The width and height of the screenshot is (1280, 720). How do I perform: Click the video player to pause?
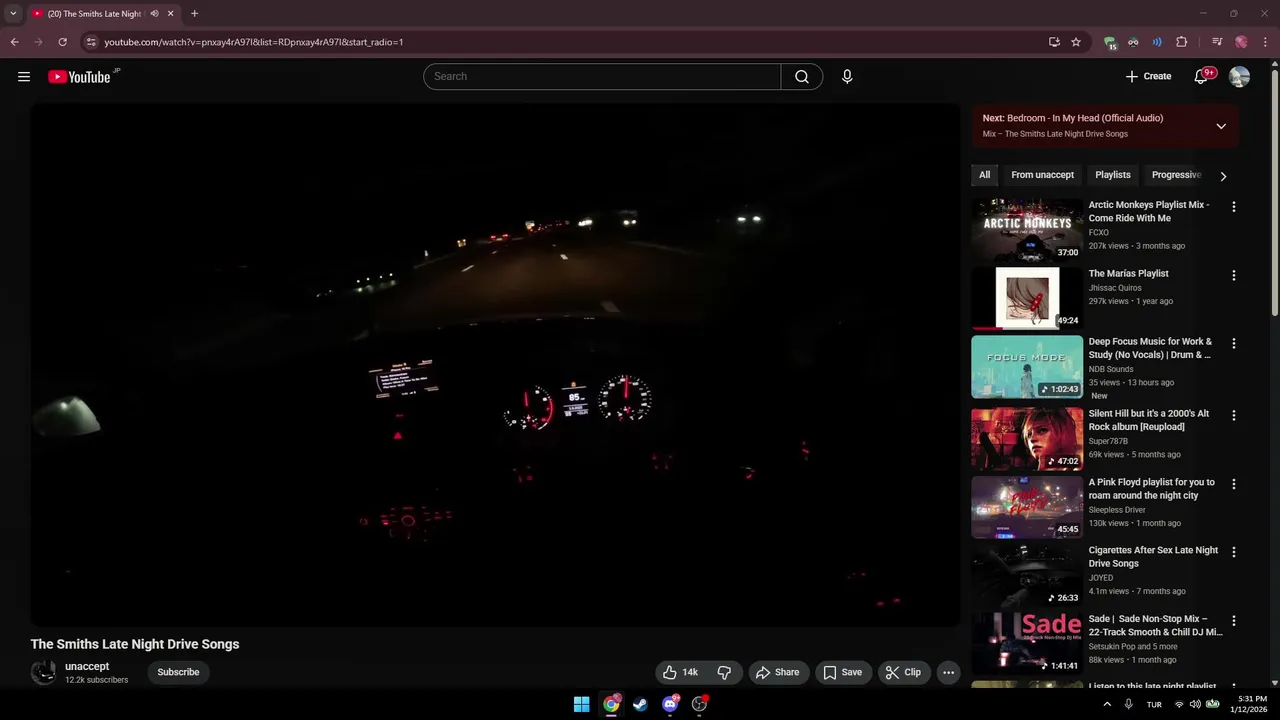[495, 365]
